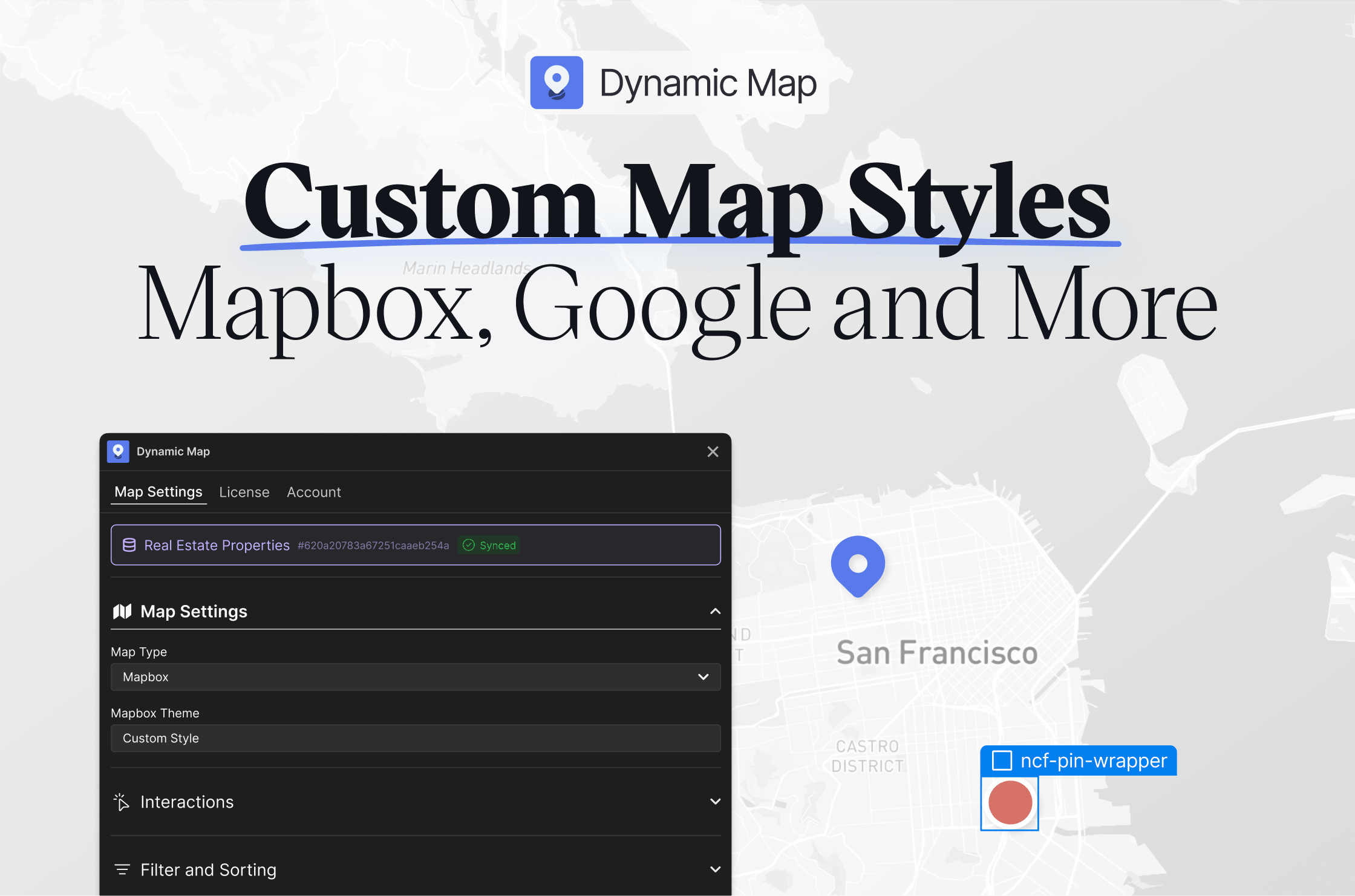
Task: Click the Interactions section heading
Action: [x=187, y=802]
